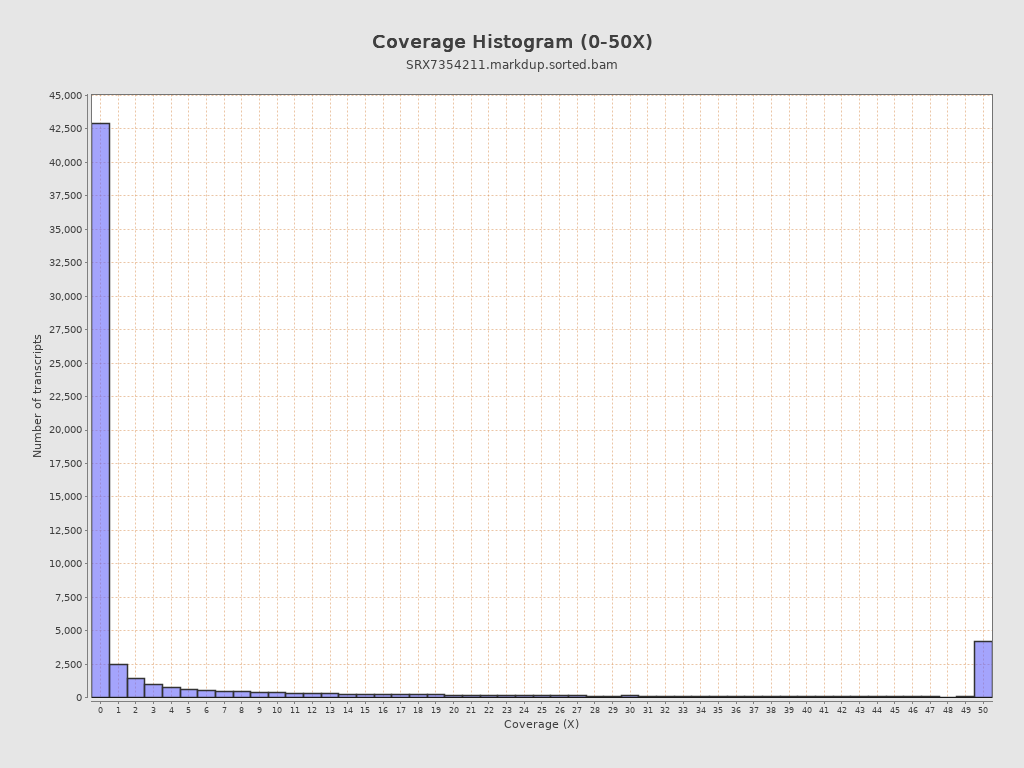Click the x-axis tick label 25
The width and height of the screenshot is (1024, 768).
click(542, 710)
